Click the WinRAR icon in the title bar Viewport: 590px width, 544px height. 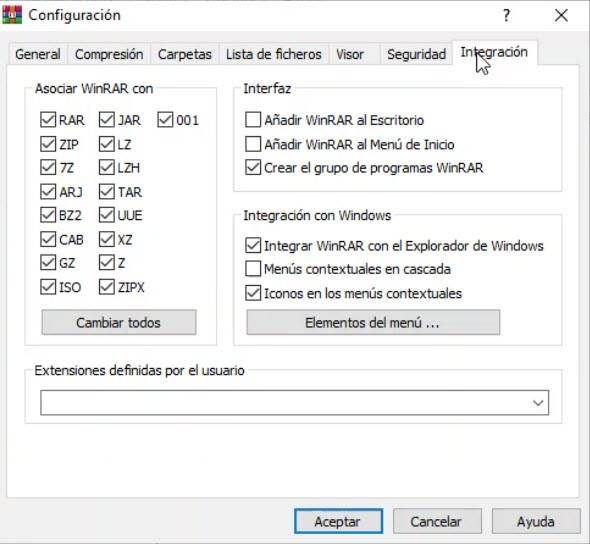(x=12, y=15)
